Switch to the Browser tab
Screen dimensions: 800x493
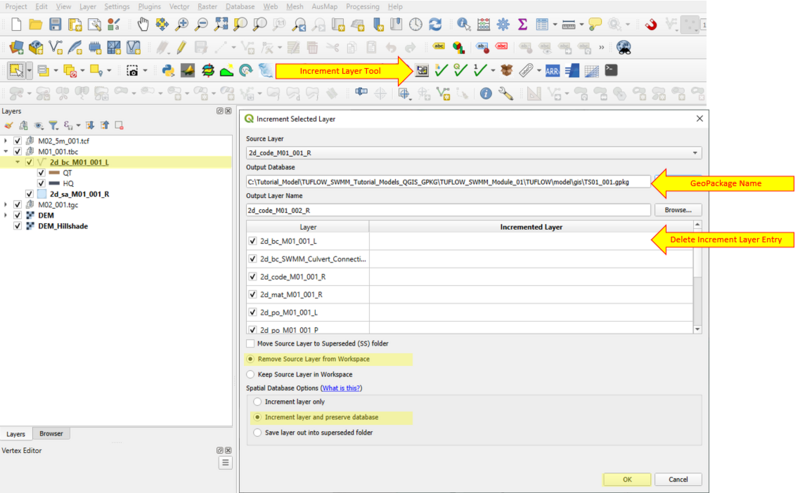(51, 434)
